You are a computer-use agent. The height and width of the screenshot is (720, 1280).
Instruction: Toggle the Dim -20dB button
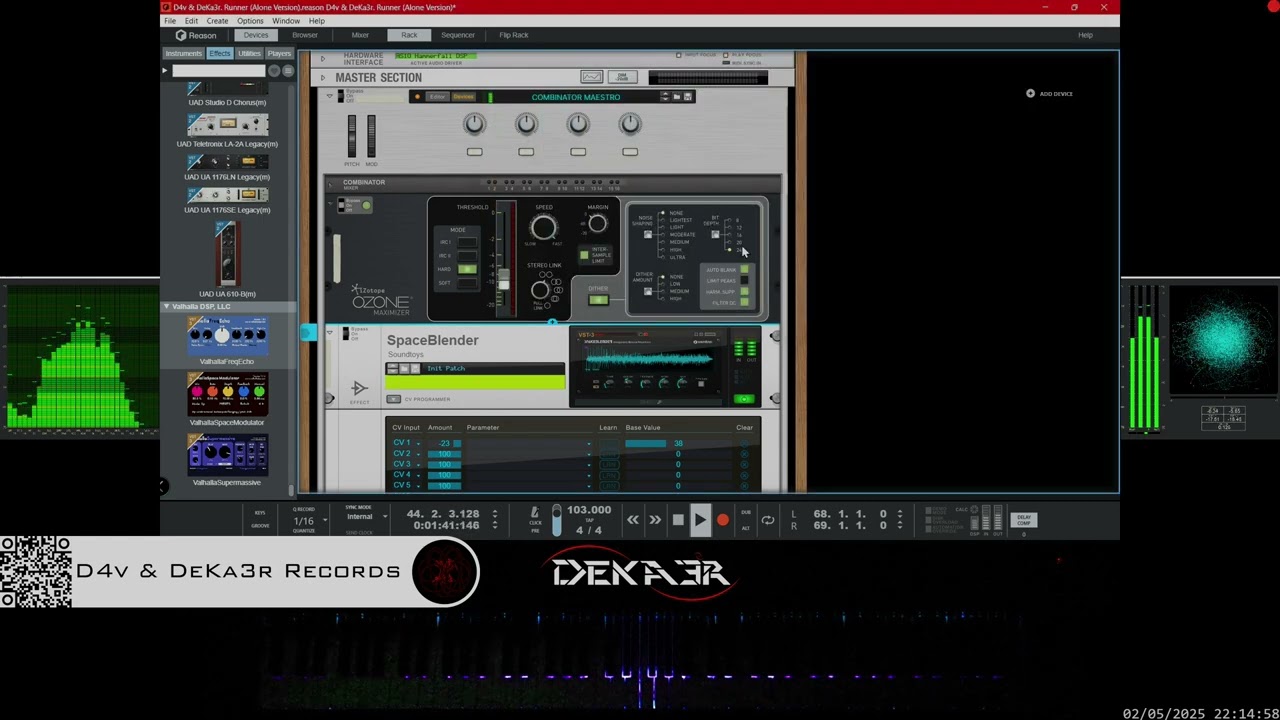point(622,77)
